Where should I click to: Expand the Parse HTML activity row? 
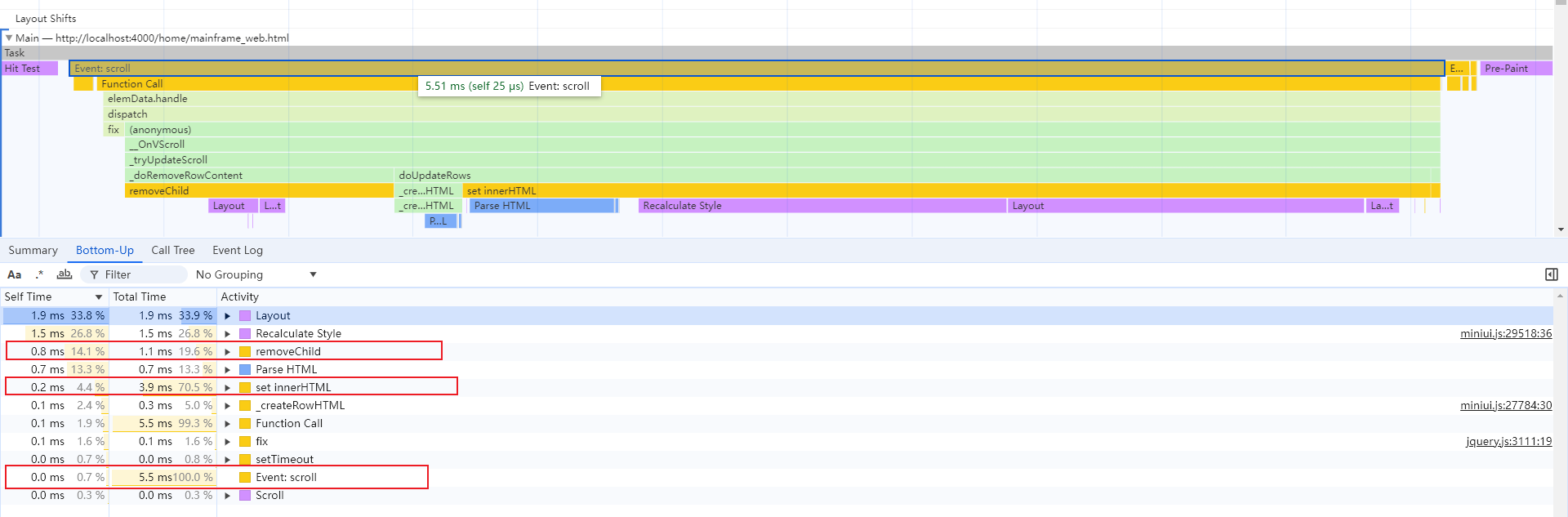tap(228, 370)
